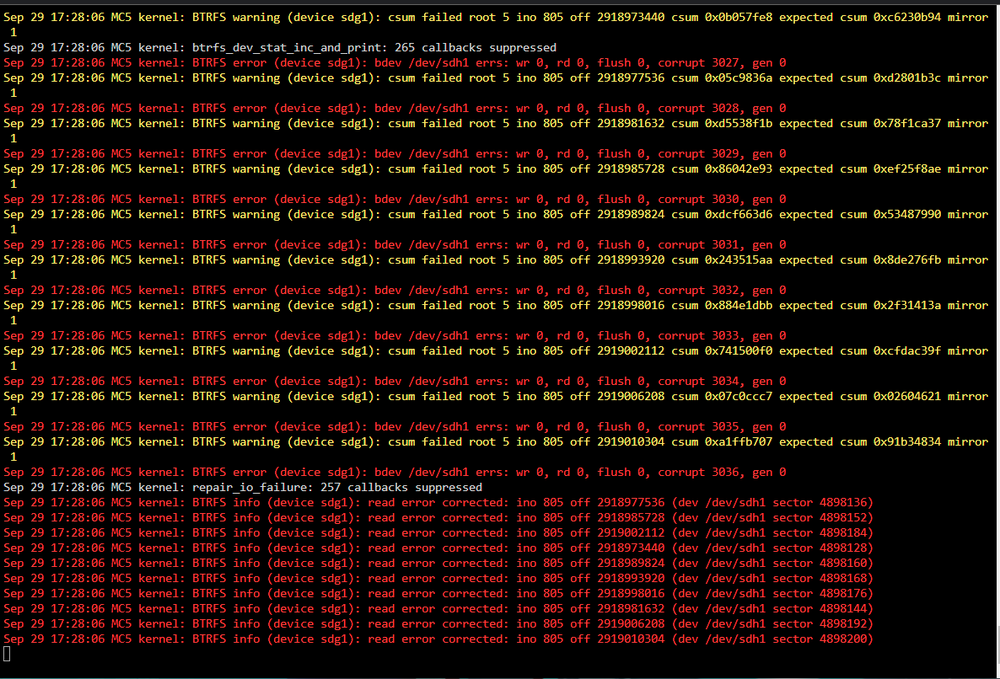Click read error corrected line sector 4898128
Viewport: 1000px width, 679px height.
coord(438,548)
